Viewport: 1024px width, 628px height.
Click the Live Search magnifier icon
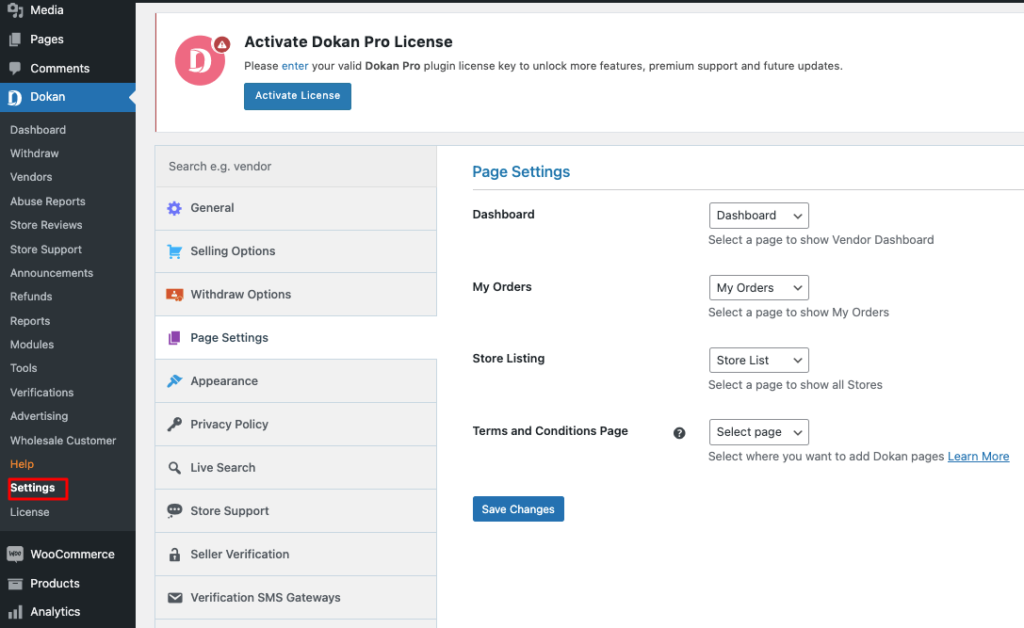point(174,467)
